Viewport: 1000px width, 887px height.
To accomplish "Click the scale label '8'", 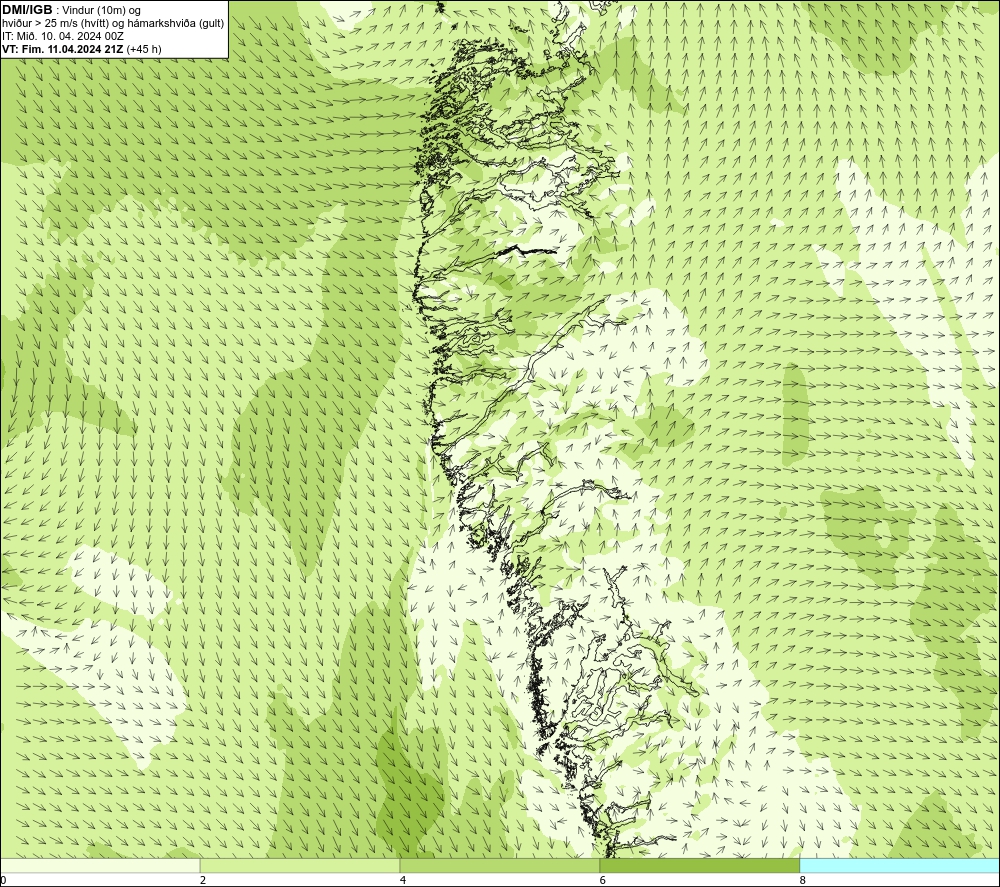I will coord(803,881).
